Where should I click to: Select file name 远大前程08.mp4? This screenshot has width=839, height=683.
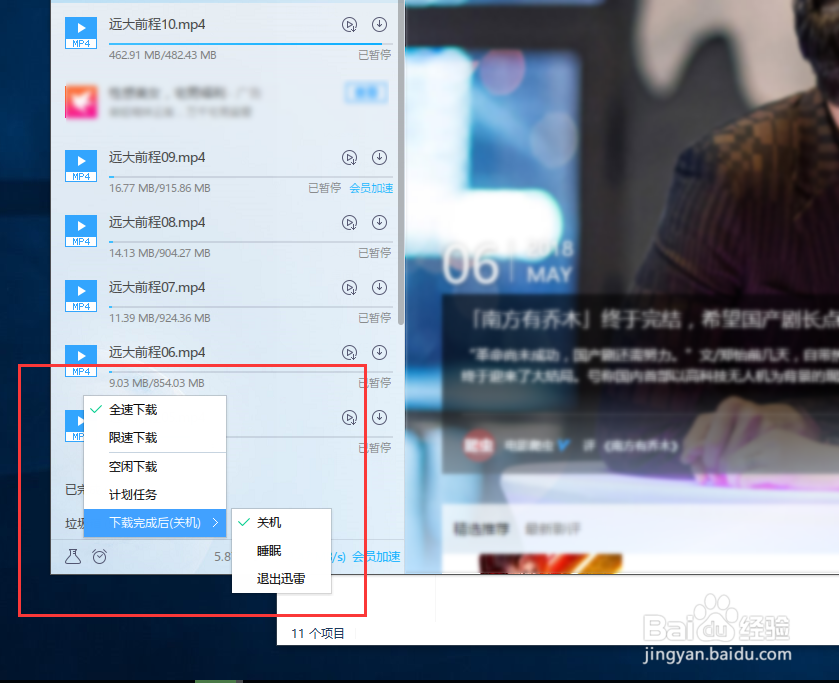(157, 223)
